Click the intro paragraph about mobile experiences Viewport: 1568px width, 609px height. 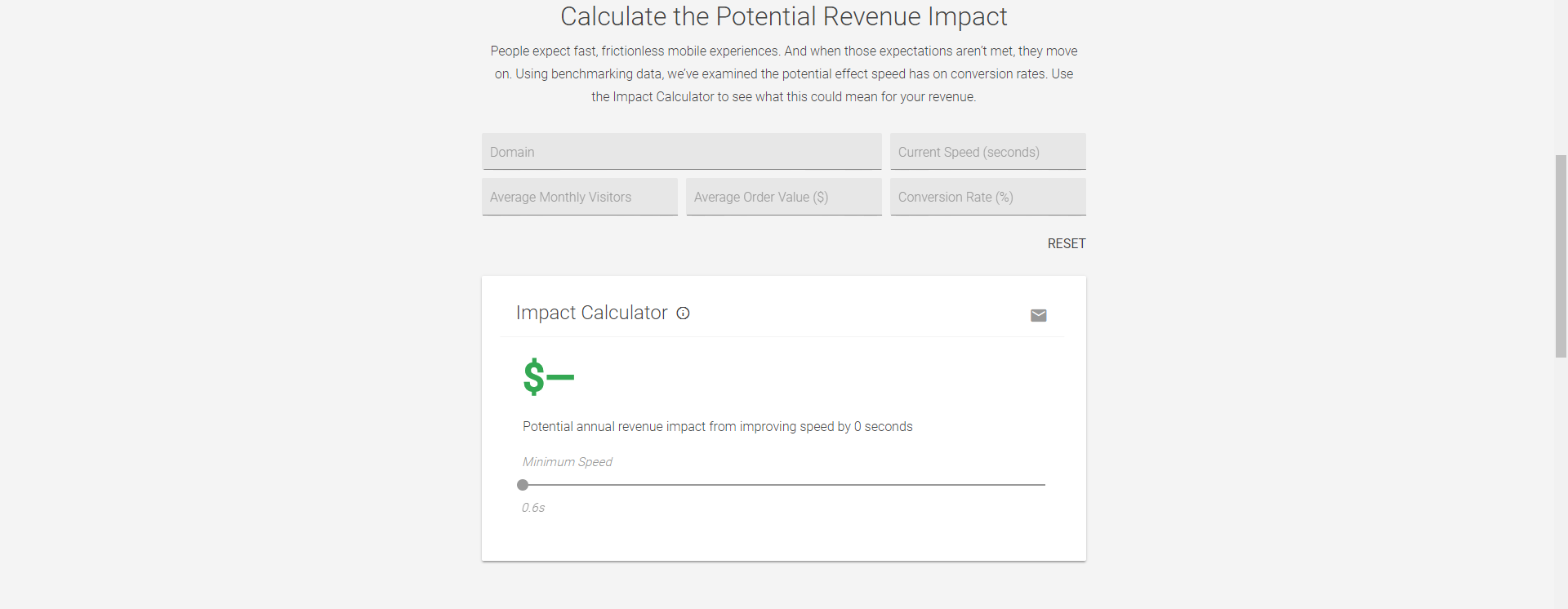783,73
